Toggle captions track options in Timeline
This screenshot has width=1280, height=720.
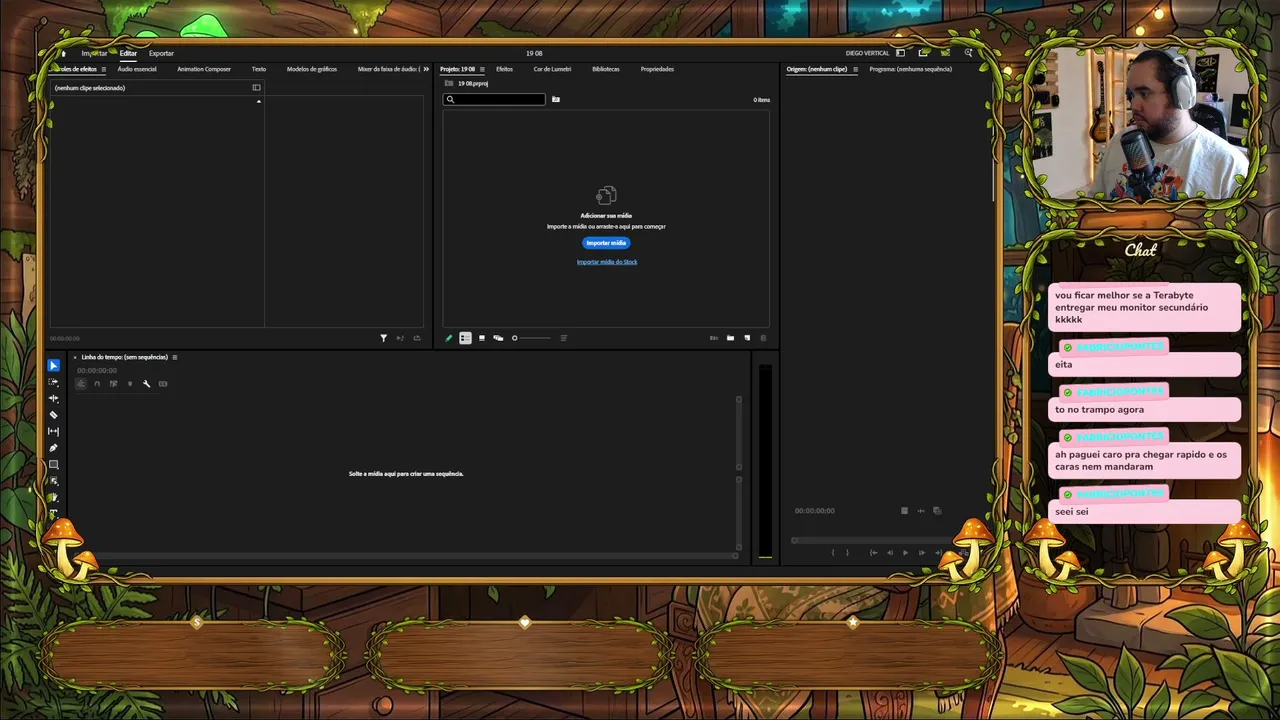coord(163,384)
